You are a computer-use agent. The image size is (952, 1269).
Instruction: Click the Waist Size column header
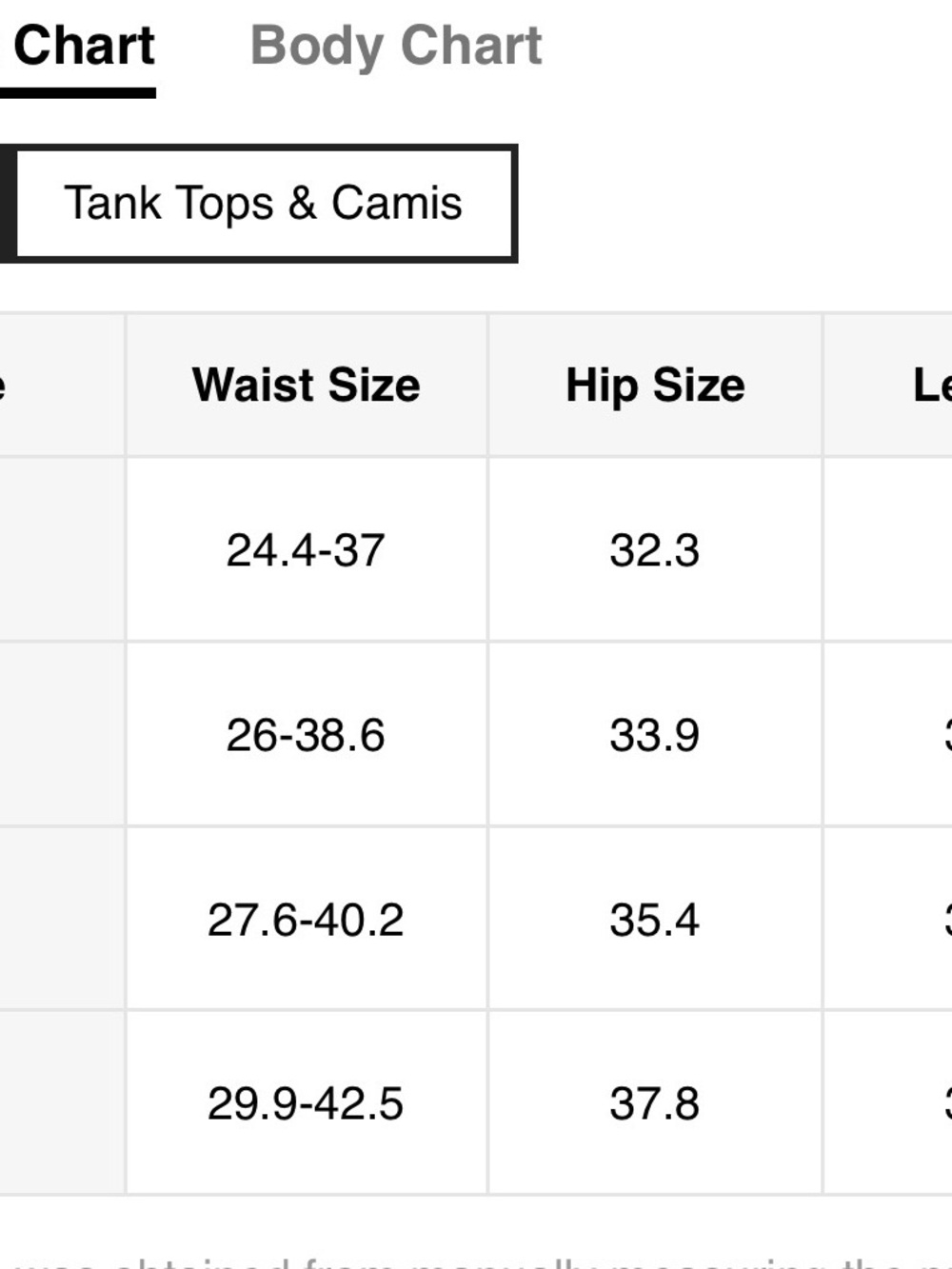pyautogui.click(x=307, y=385)
